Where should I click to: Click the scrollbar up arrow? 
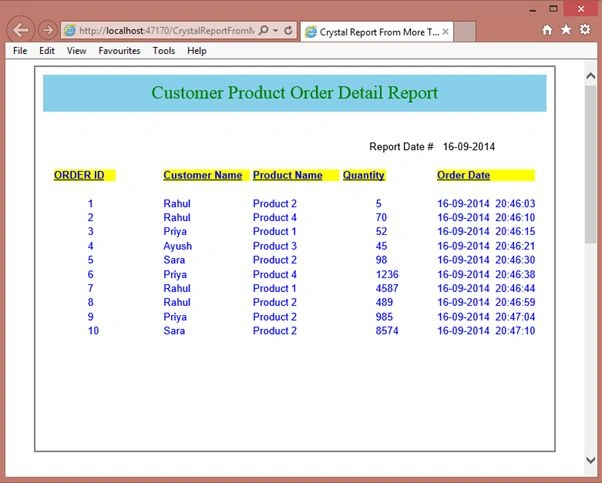[x=590, y=76]
